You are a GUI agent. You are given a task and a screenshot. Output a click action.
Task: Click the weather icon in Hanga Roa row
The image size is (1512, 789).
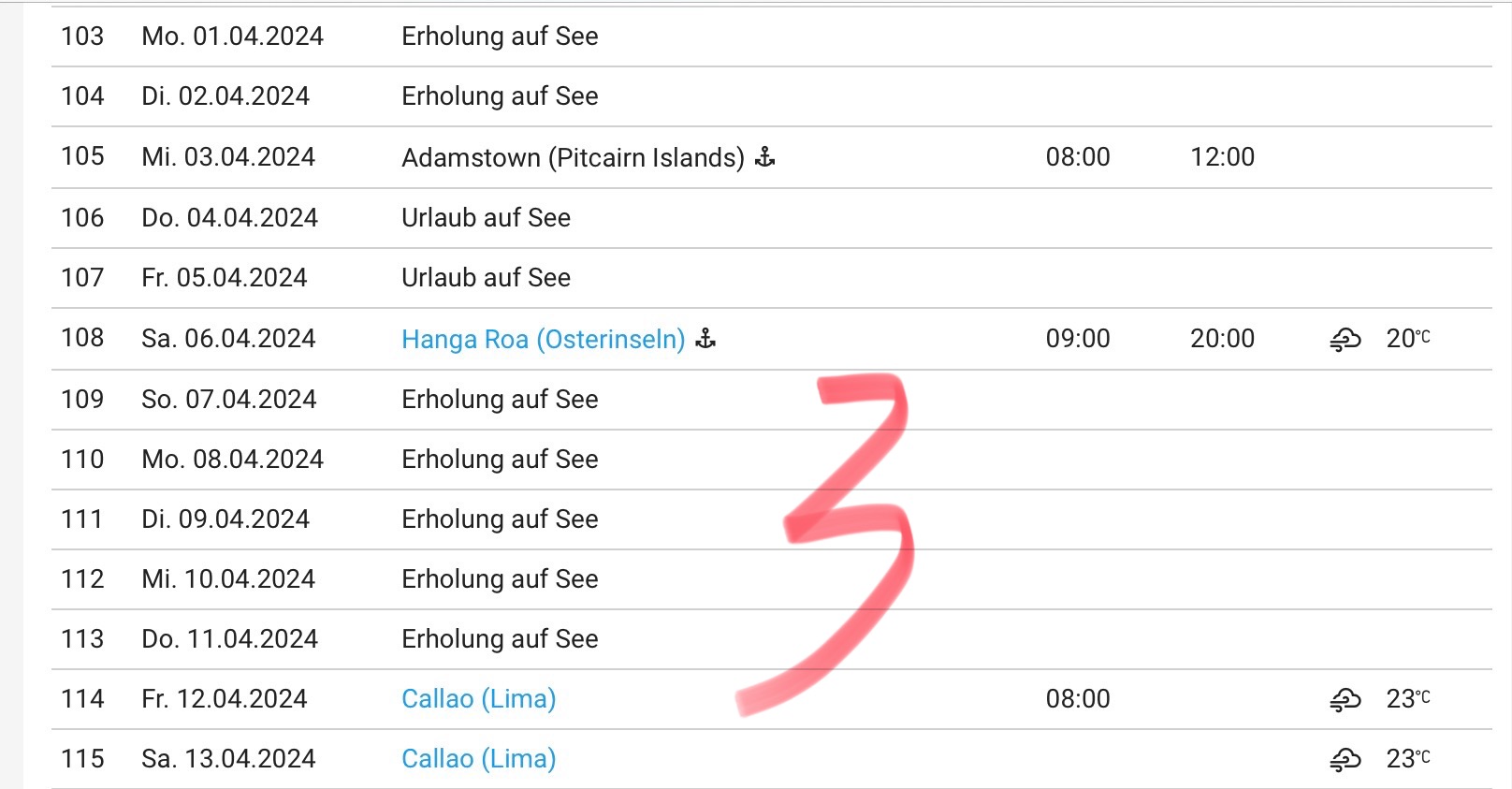pos(1345,339)
